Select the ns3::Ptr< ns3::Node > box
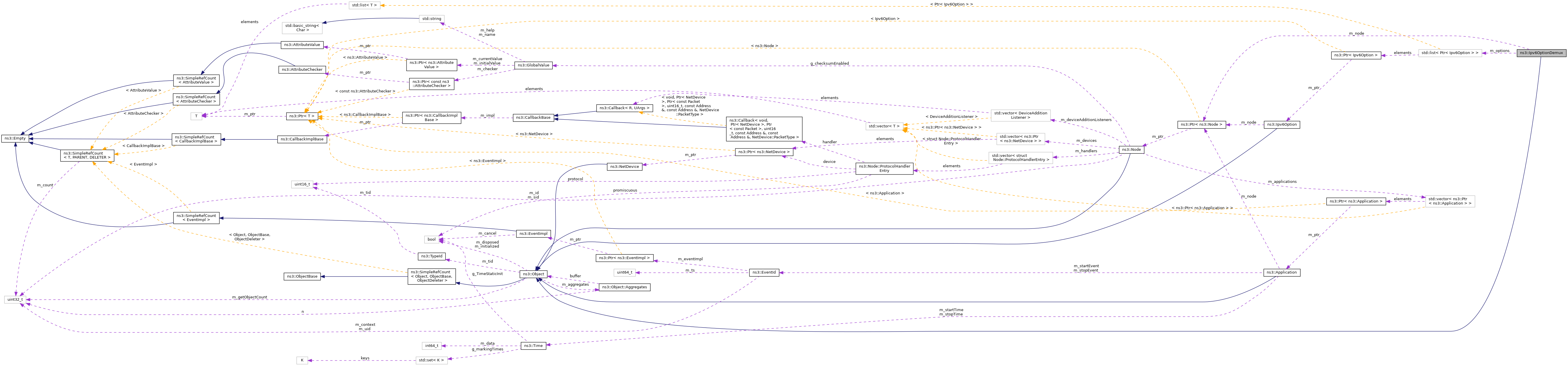Screen dimensions: 1568x366 click(1201, 125)
